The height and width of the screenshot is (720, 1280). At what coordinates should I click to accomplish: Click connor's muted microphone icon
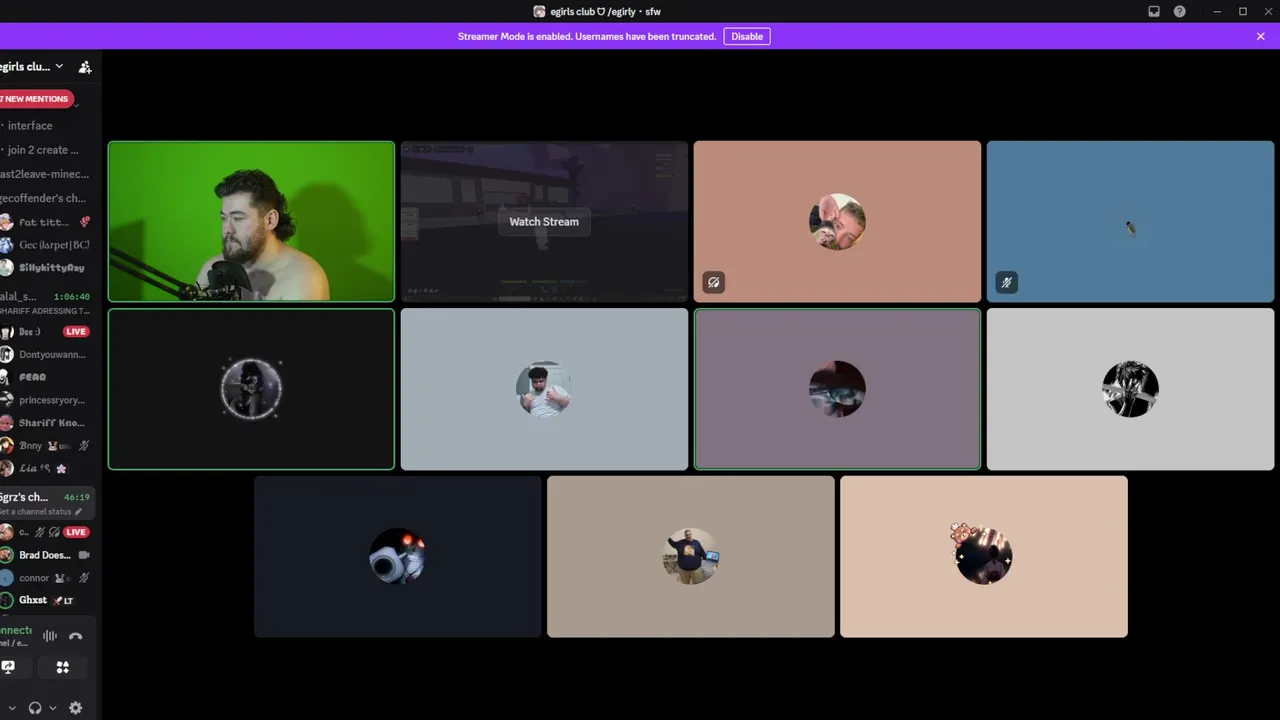[x=84, y=578]
